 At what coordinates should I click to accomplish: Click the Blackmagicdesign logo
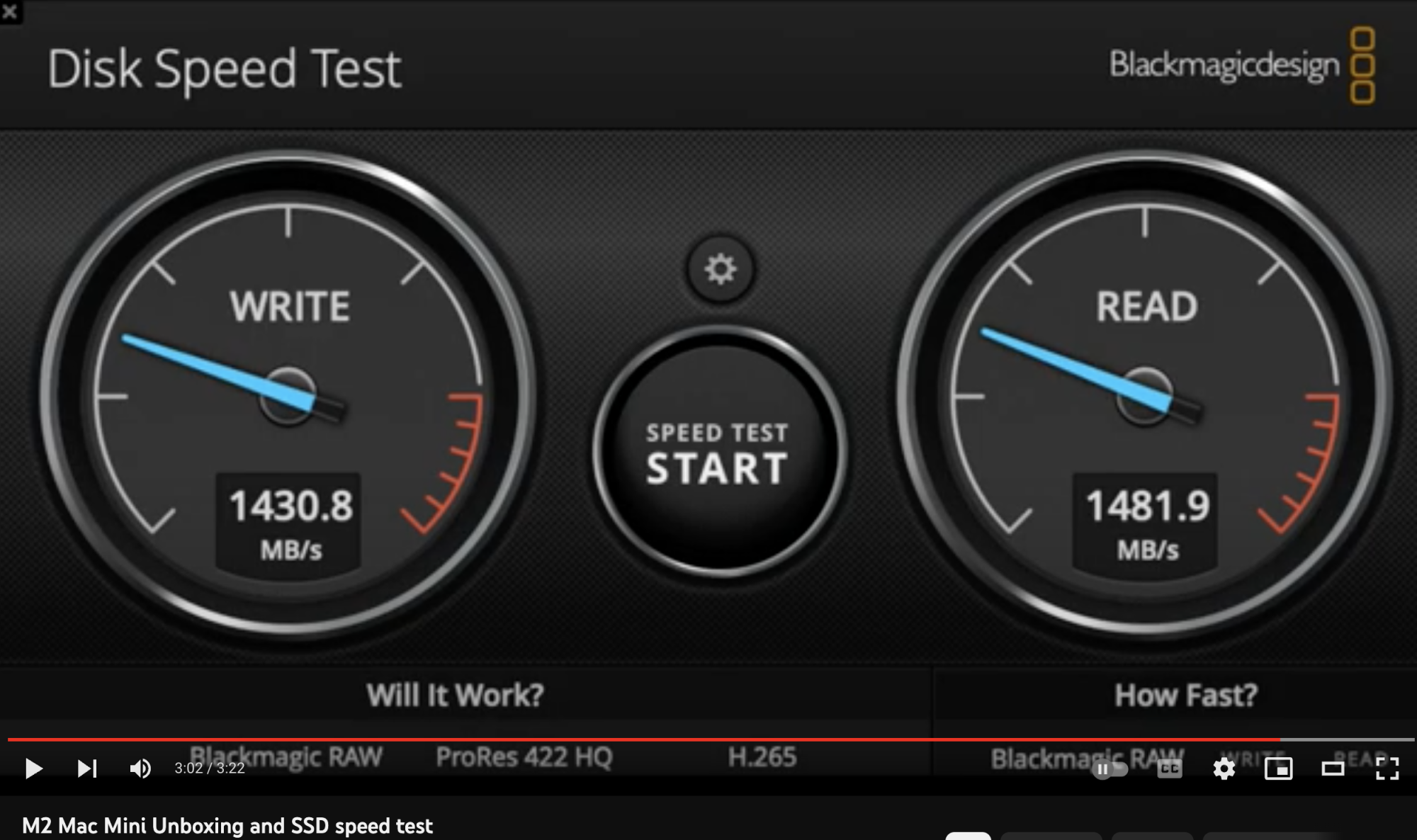1242,66
